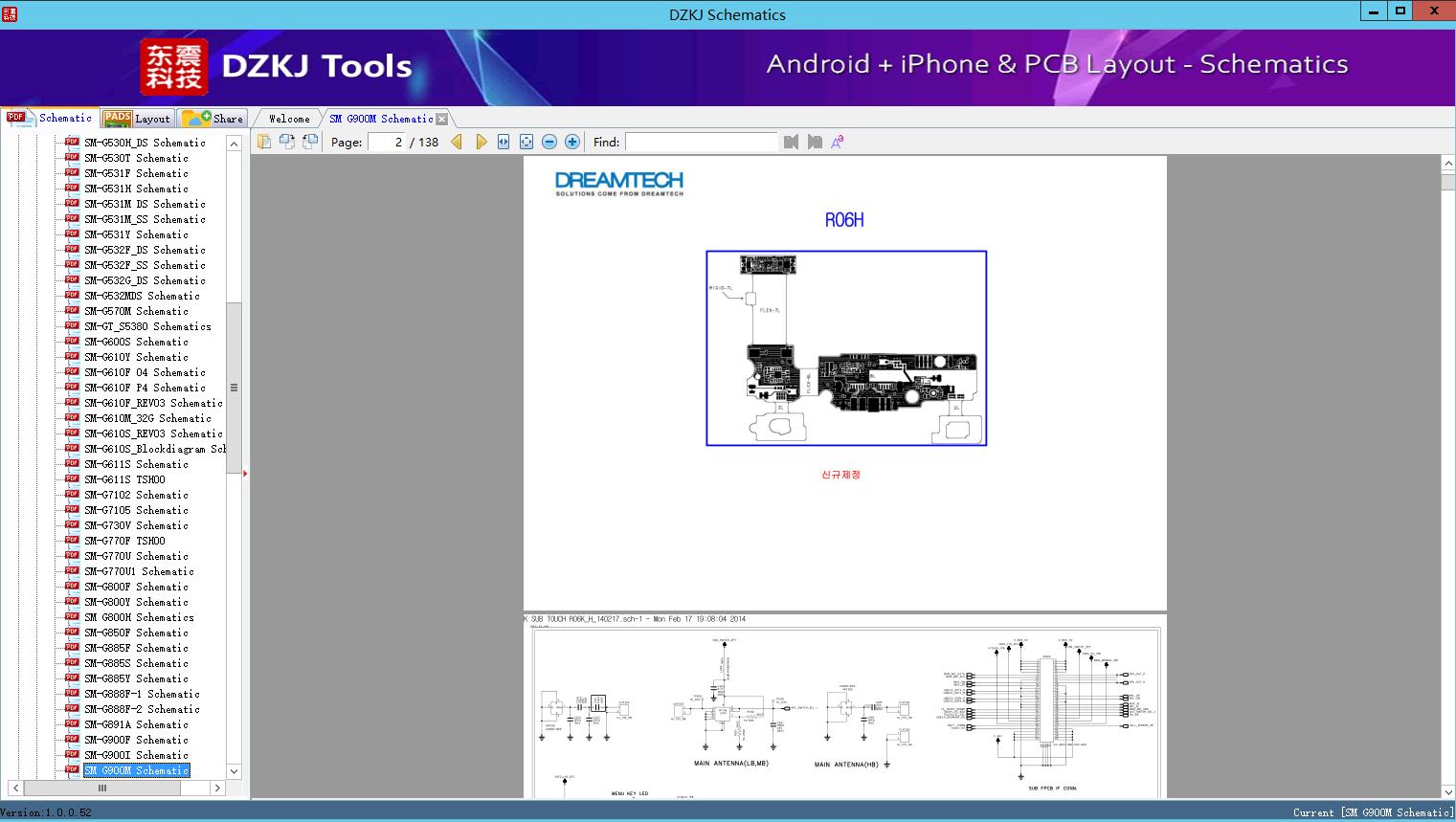Click tree horizontal scroll right arrow

click(217, 788)
